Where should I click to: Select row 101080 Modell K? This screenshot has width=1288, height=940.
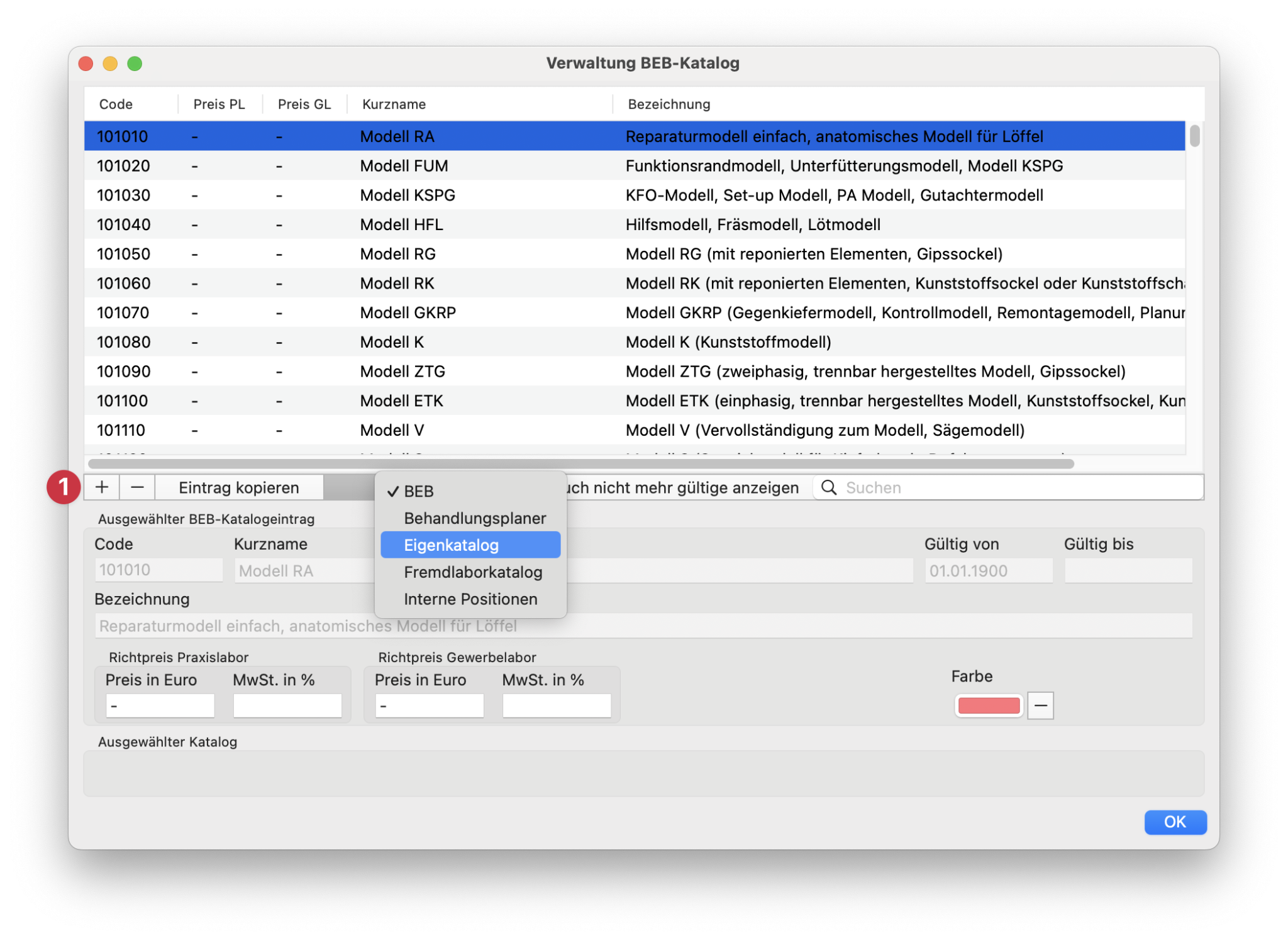635,342
